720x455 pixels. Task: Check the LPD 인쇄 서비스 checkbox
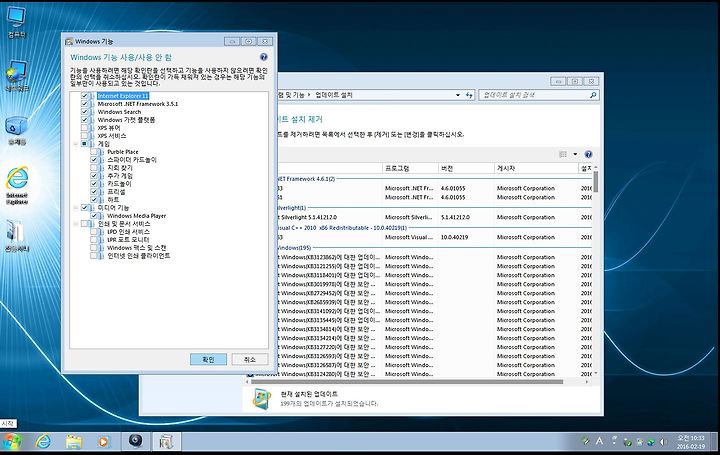pyautogui.click(x=94, y=232)
